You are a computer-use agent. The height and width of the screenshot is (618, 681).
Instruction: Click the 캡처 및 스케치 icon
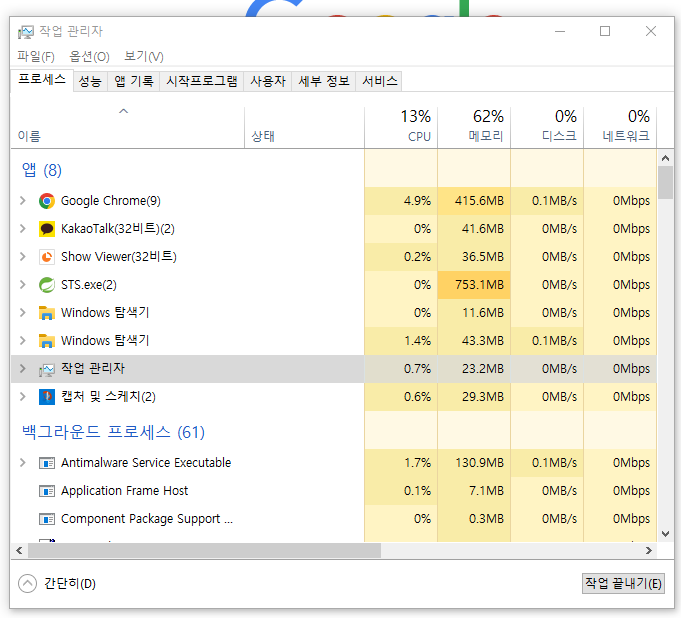(x=46, y=397)
